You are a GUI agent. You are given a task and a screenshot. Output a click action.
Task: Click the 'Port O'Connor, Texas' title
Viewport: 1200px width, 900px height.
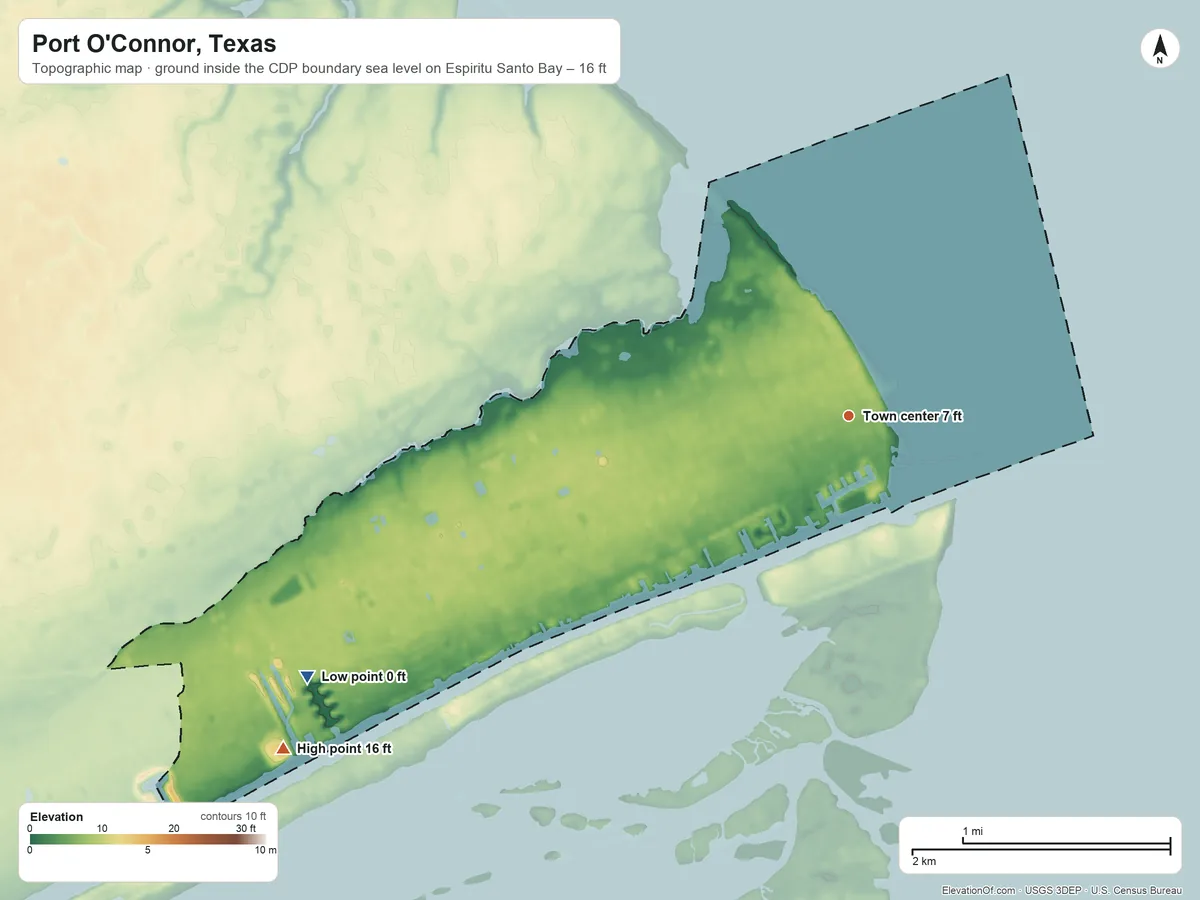(154, 44)
